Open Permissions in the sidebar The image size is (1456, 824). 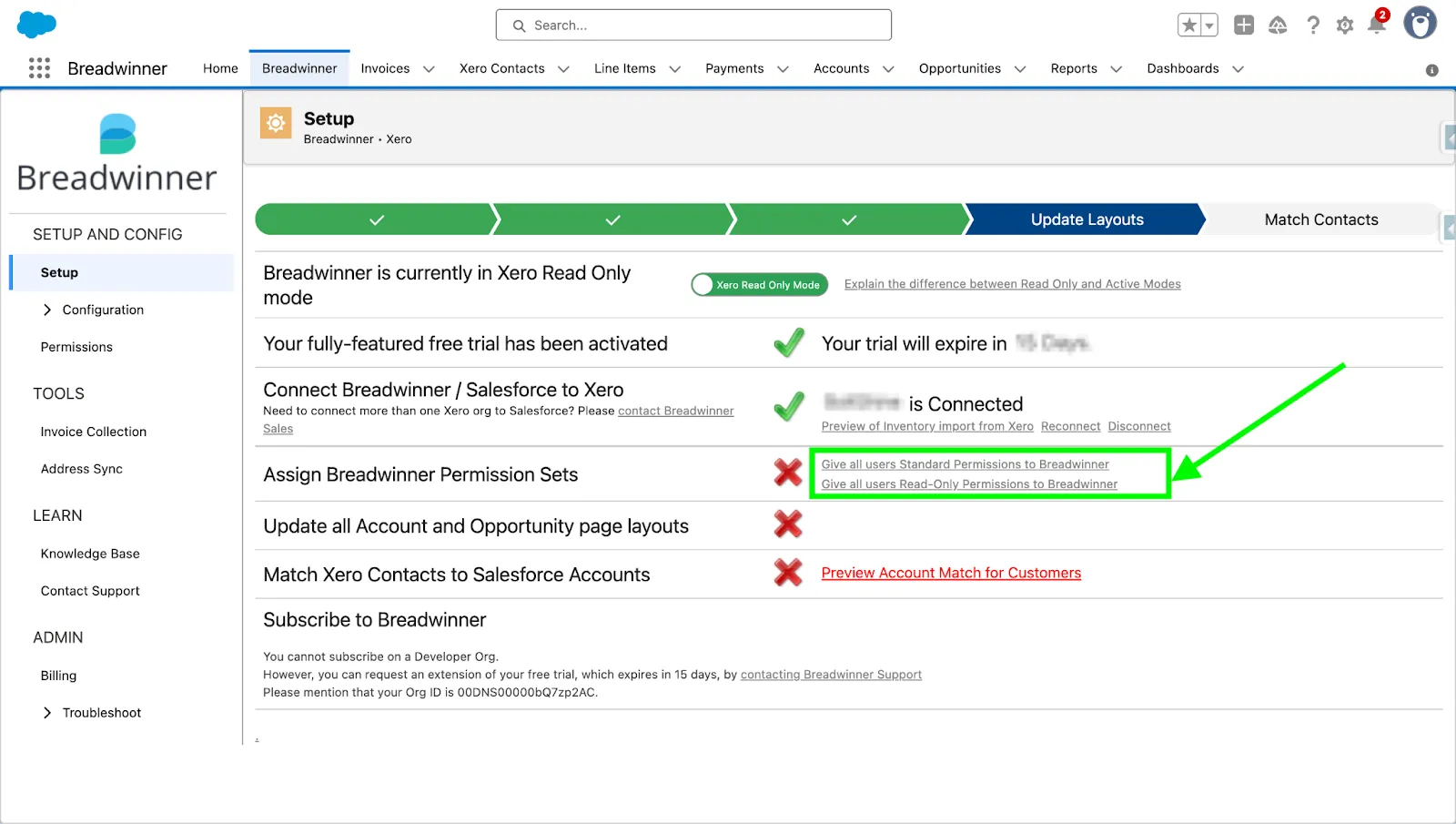click(x=76, y=347)
